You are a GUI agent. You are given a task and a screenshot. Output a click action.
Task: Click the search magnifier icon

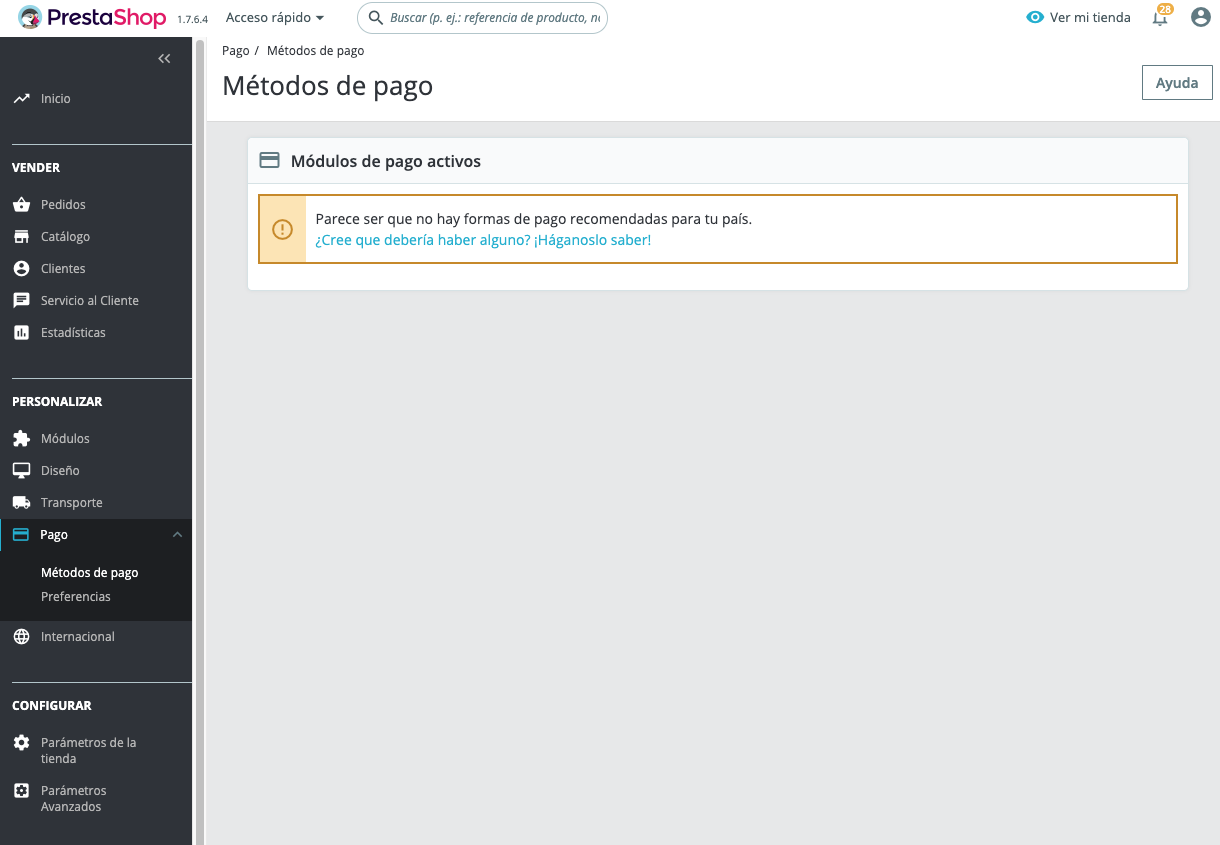click(376, 17)
